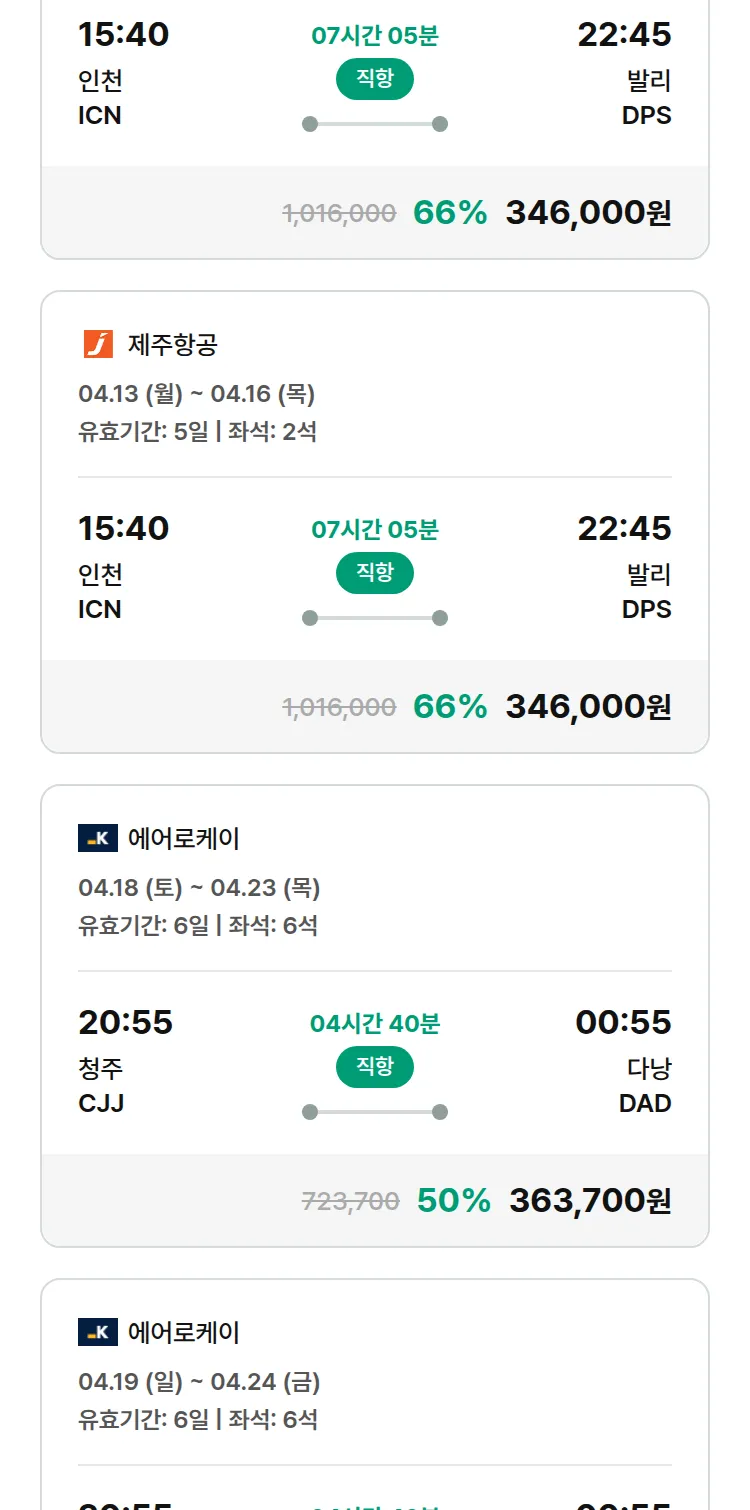Screen dimensions: 750x1510
Task: Click the crossed-out 723,700 original price
Action: (350, 1201)
